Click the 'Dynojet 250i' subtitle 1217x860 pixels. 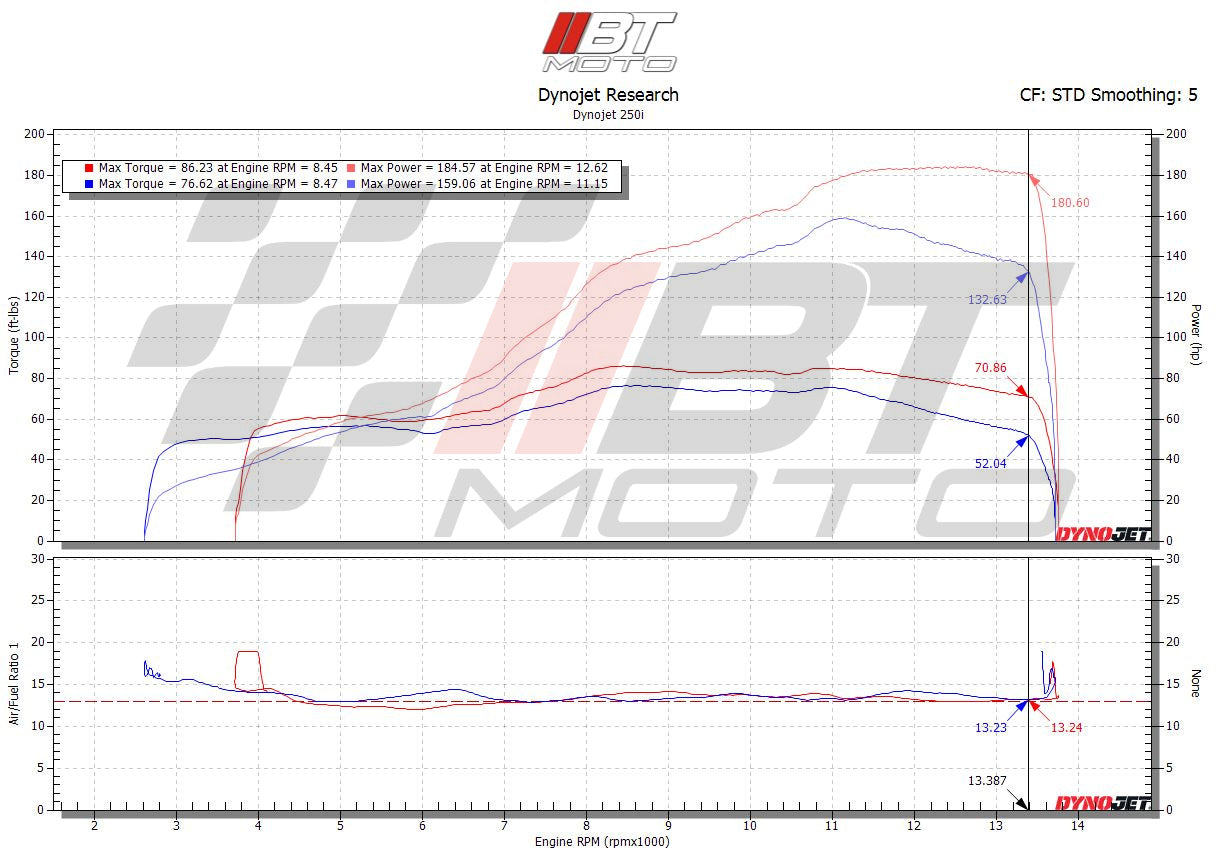pos(608,114)
